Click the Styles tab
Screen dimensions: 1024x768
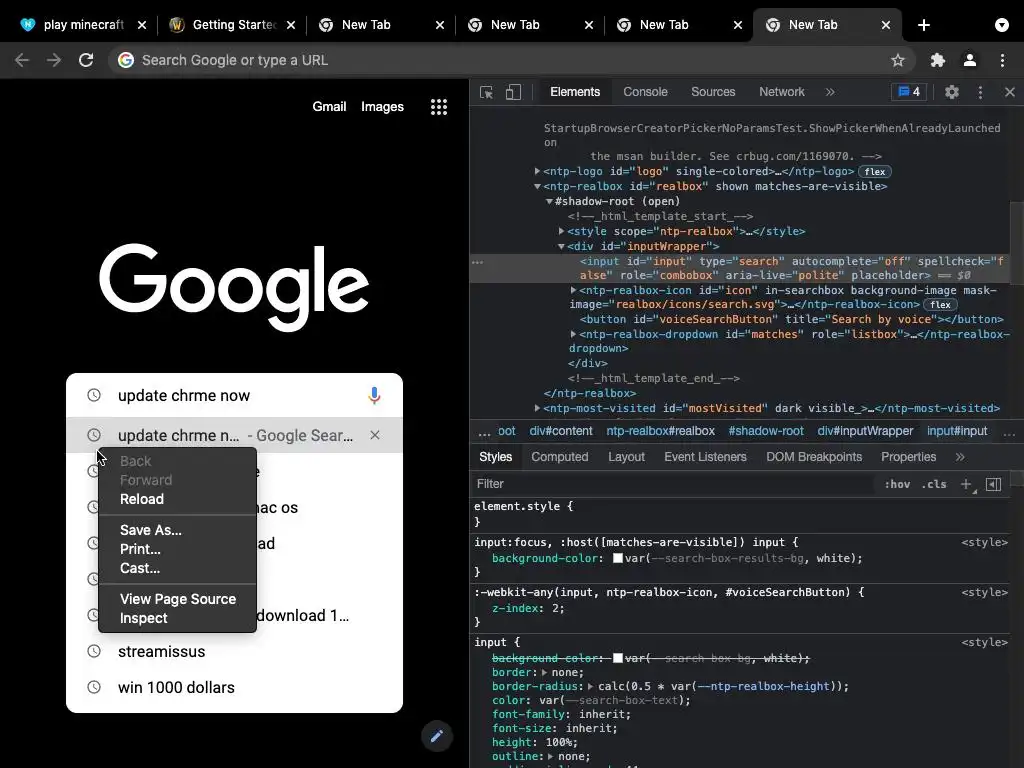[496, 457]
